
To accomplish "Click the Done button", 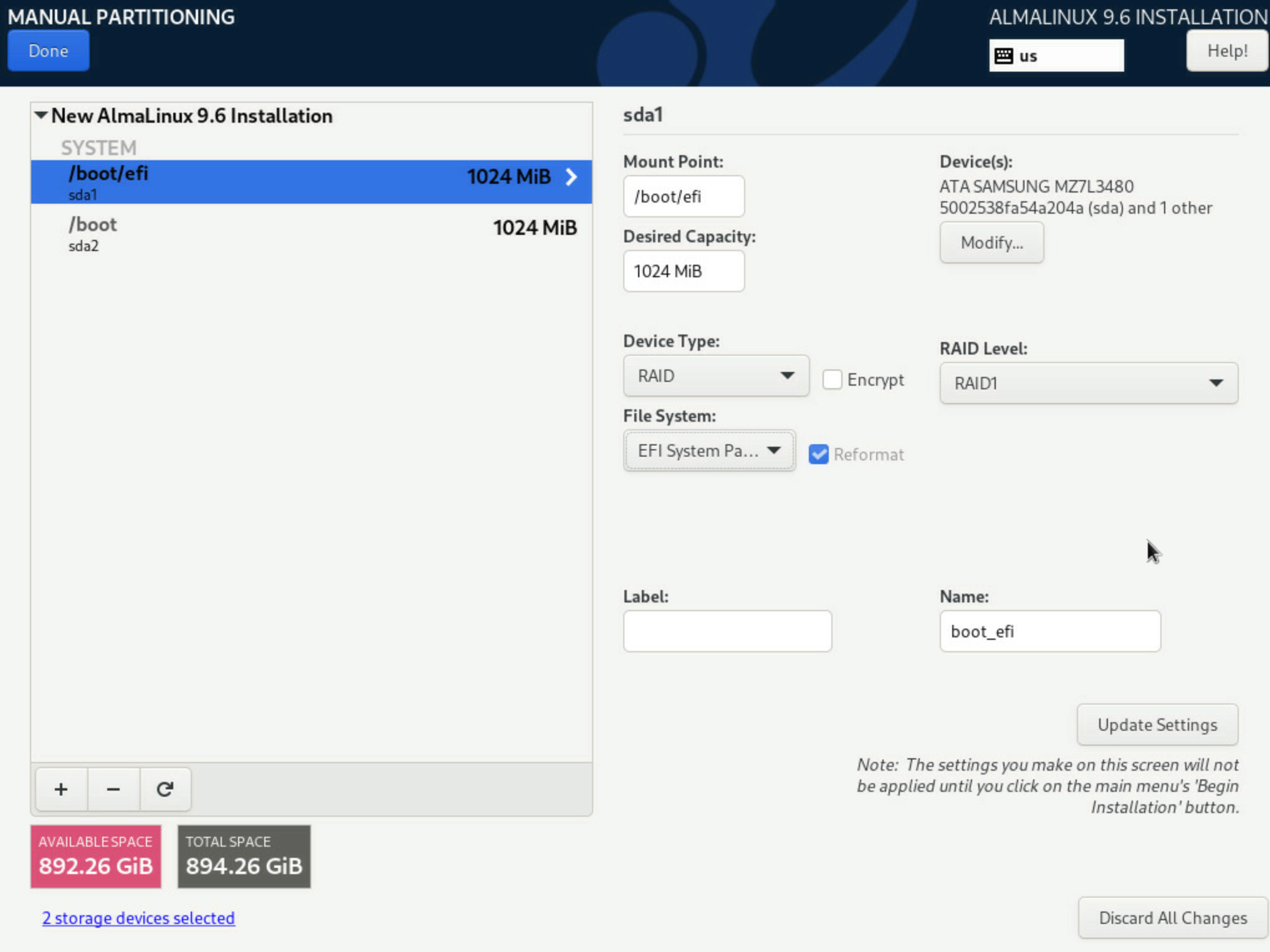I will (49, 50).
